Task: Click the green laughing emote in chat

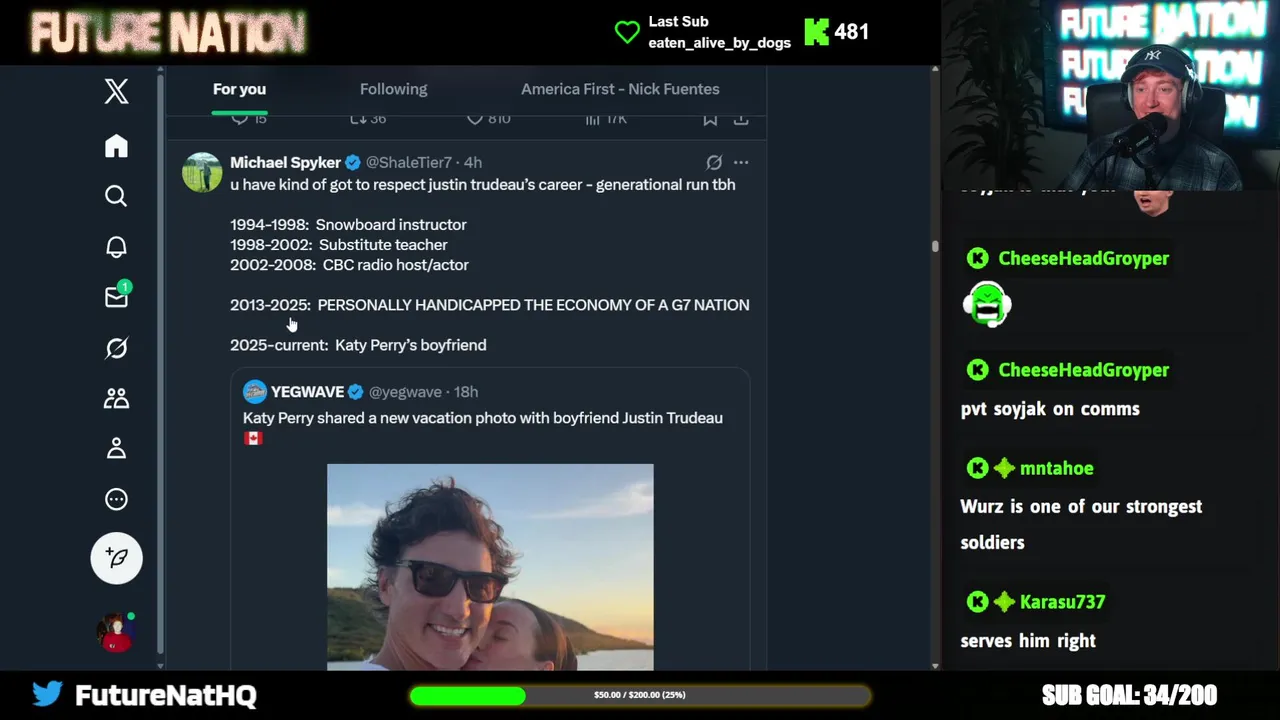Action: tap(987, 305)
